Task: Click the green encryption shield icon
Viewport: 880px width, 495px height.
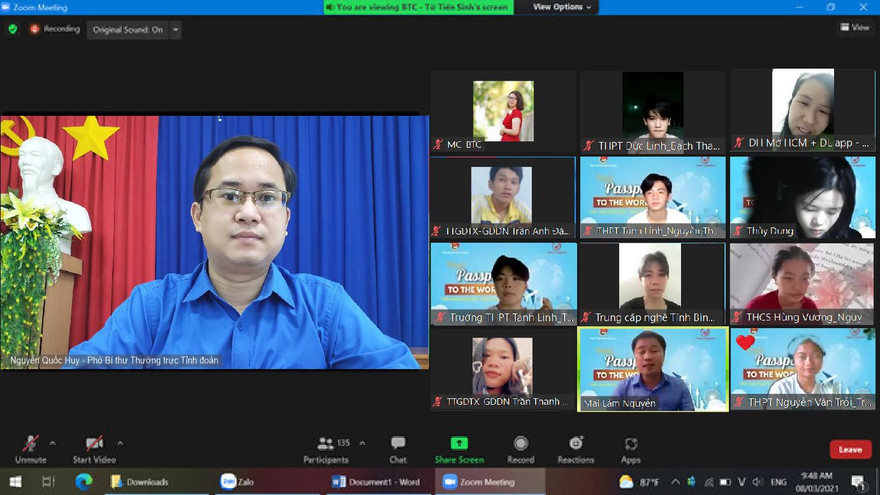Action: point(13,29)
